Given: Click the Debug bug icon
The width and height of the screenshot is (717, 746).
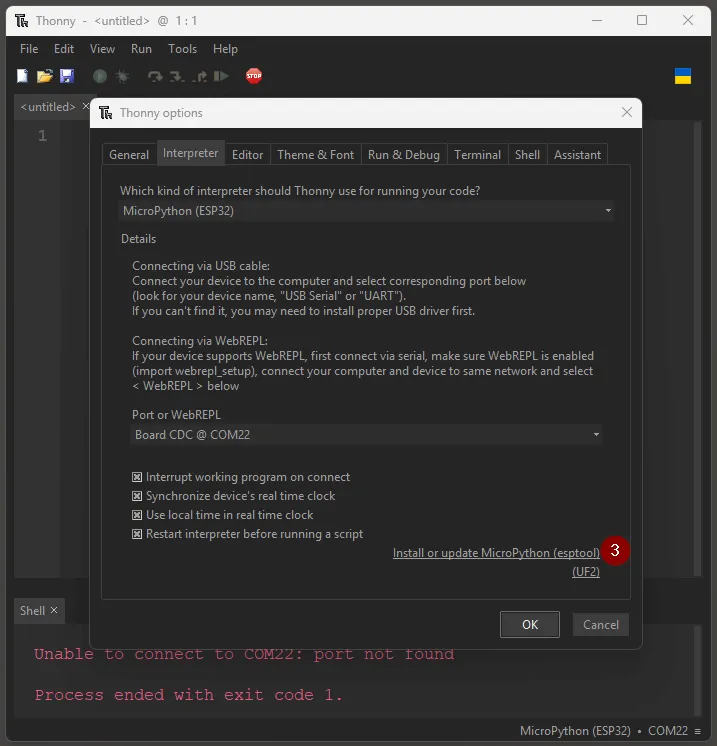Looking at the screenshot, I should point(122,76).
